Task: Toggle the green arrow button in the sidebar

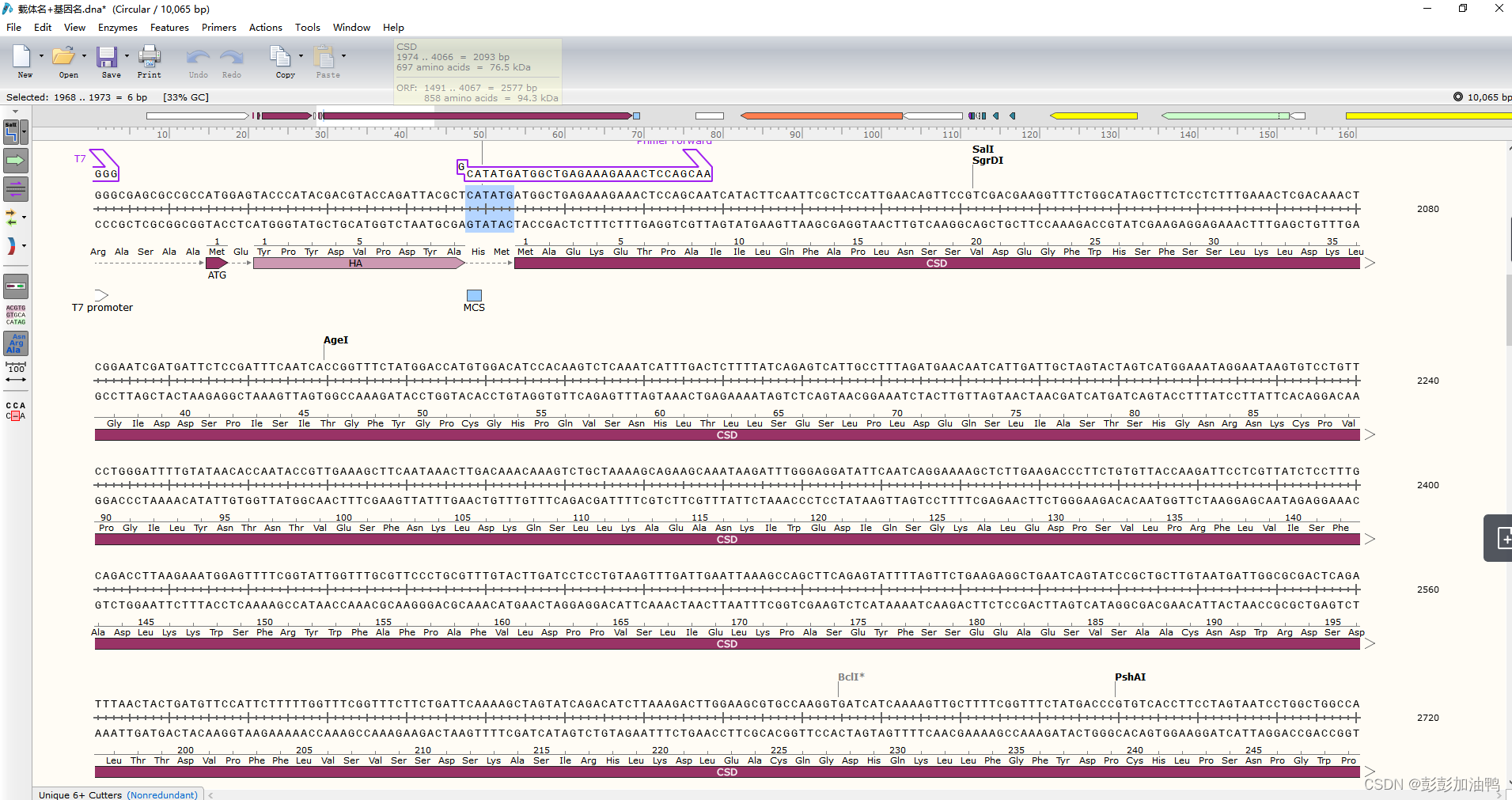Action: point(16,161)
